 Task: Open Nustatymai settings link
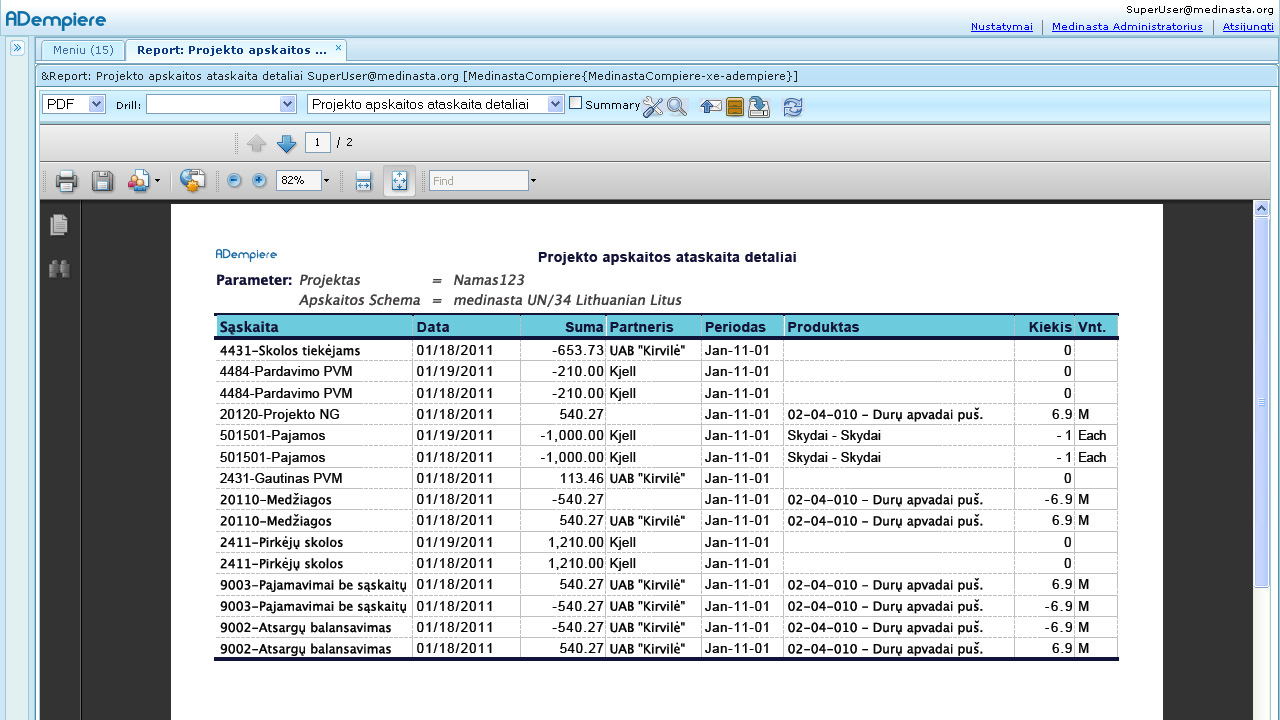[1002, 27]
